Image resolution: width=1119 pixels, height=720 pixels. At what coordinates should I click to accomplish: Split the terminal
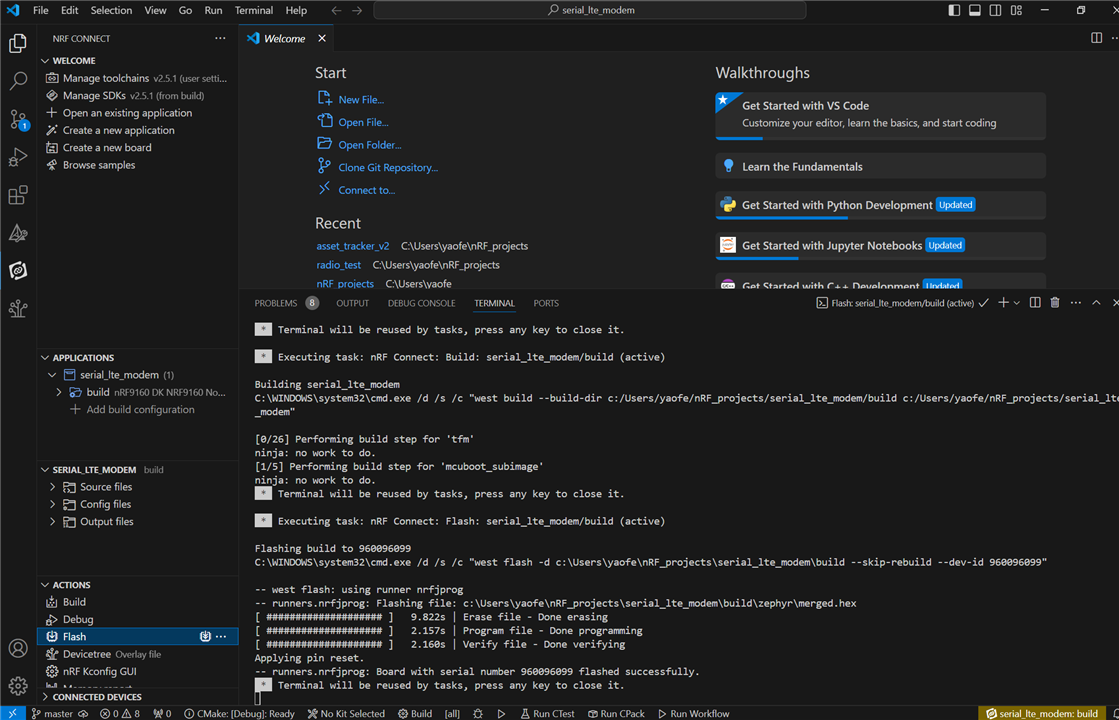pos(1035,303)
